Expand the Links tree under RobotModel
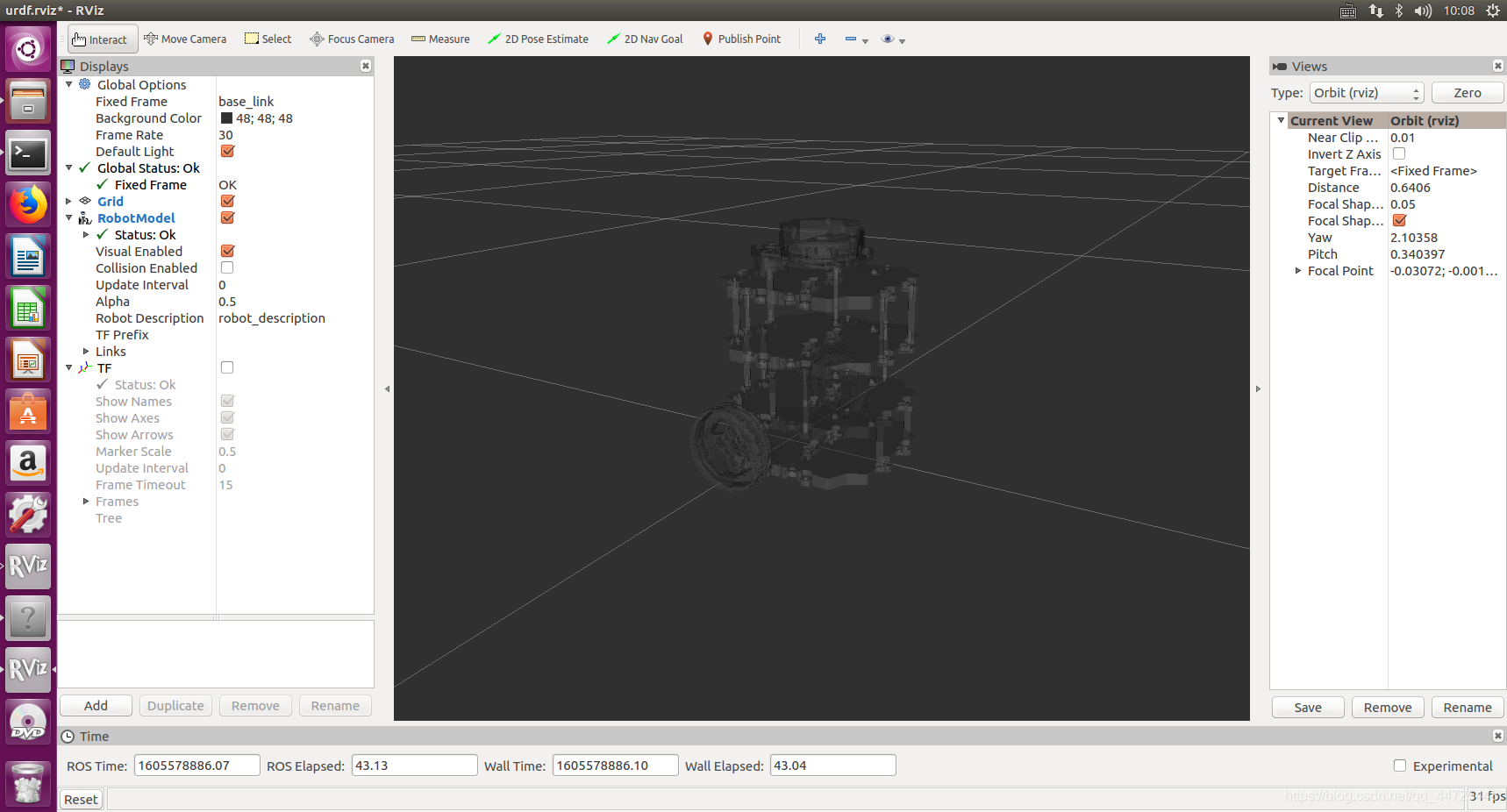The image size is (1507, 812). click(x=87, y=351)
